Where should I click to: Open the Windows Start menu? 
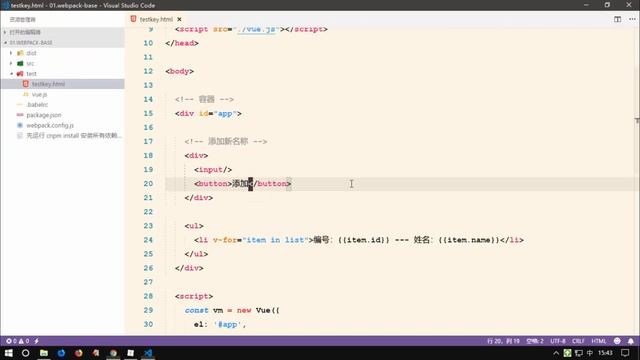point(9,353)
